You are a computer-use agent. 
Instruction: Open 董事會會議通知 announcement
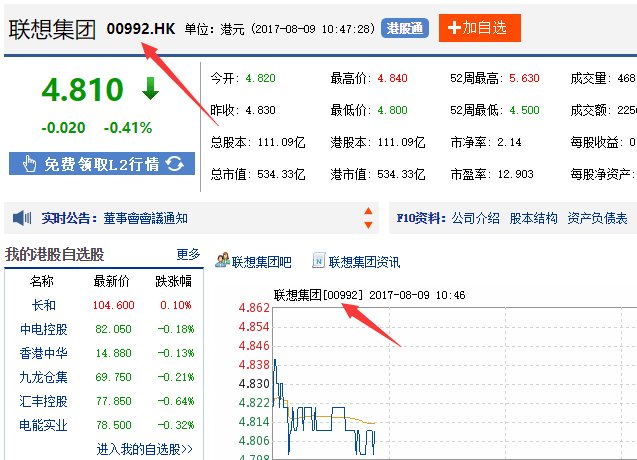tap(145, 219)
